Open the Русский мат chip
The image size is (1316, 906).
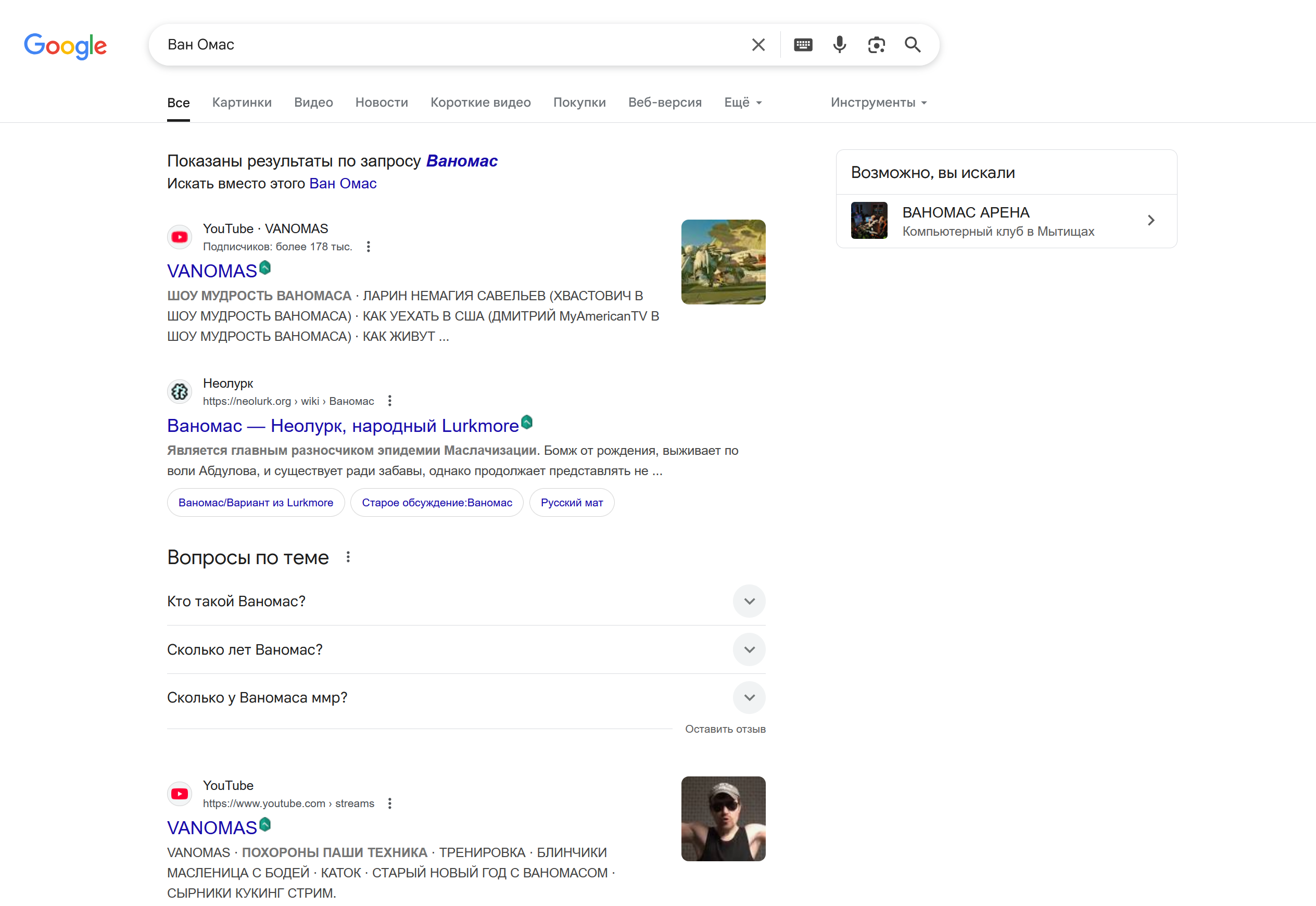tap(572, 503)
